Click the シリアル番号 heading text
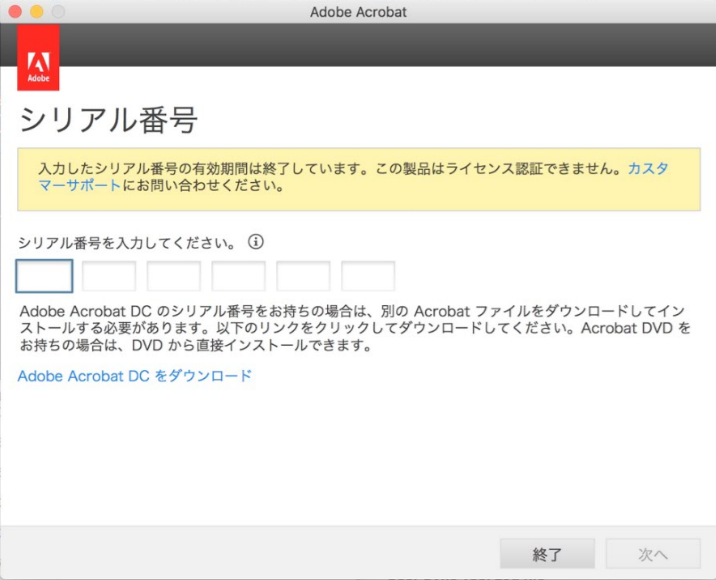This screenshot has height=580, width=716. [108, 120]
